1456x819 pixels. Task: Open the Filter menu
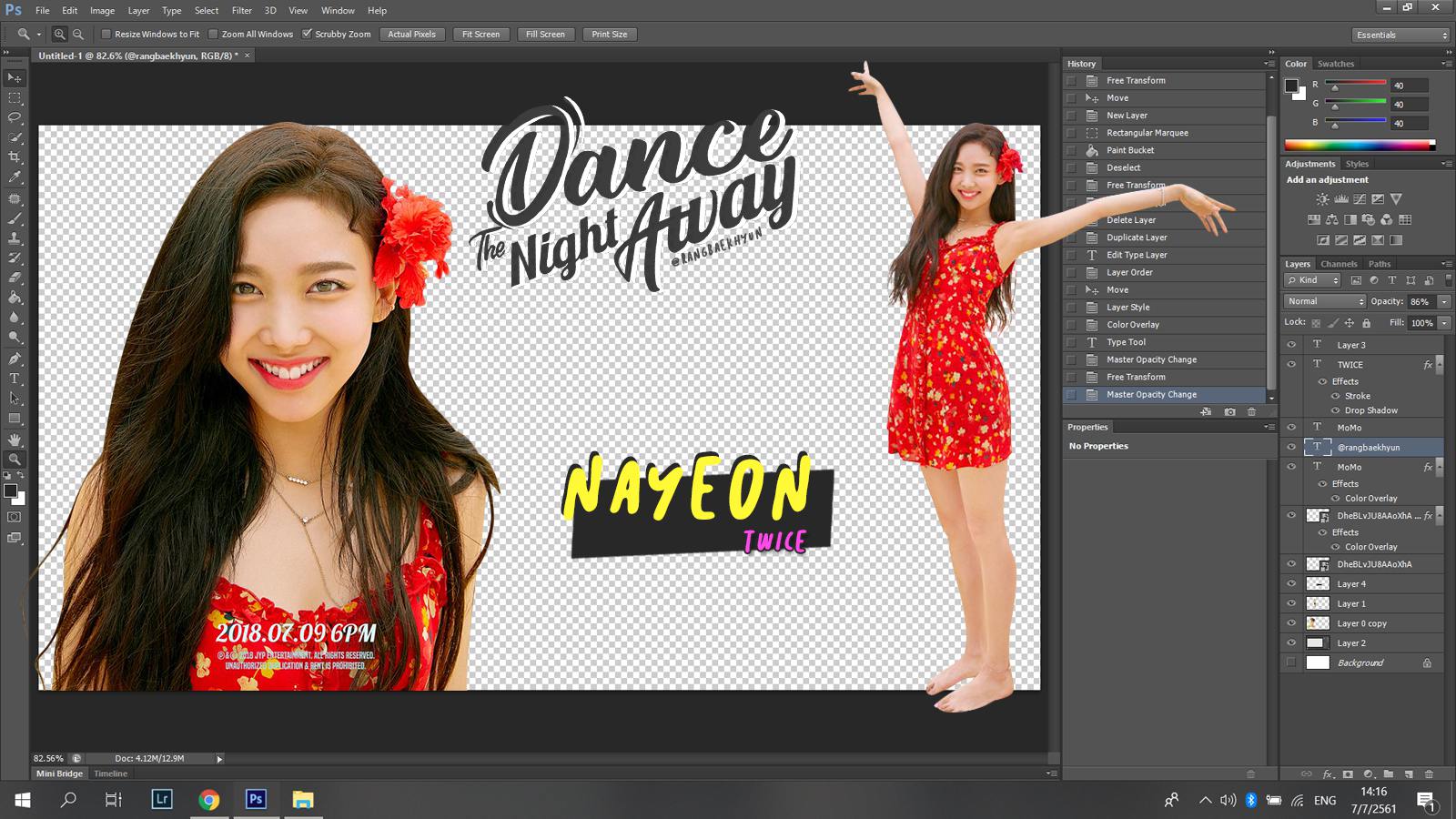pos(241,10)
